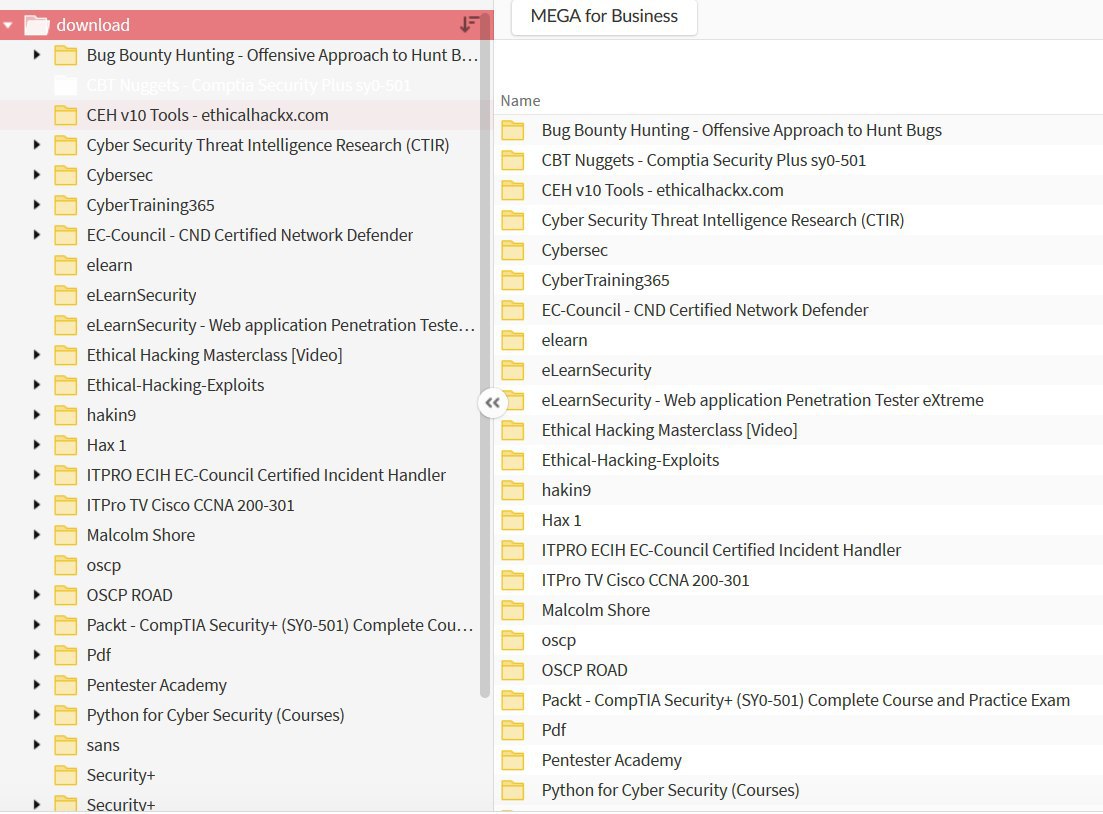Image resolution: width=1103 pixels, height=814 pixels.
Task: Expand hakin9 folder in tree
Action: coord(37,415)
